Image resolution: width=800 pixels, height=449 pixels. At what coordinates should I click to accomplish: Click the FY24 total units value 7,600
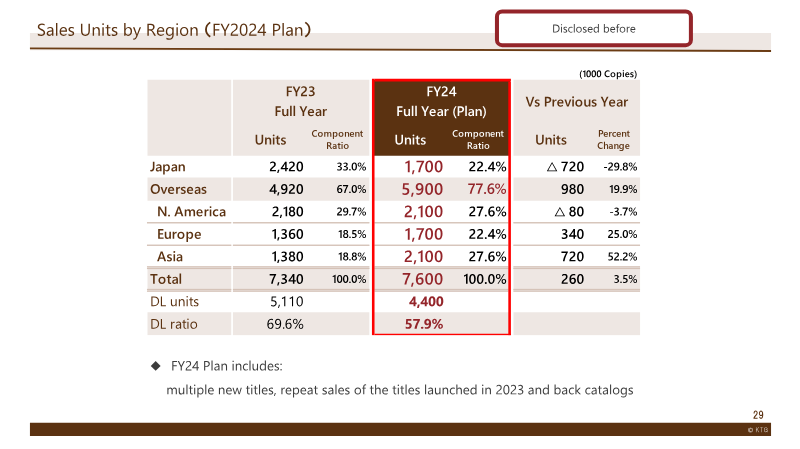tap(422, 279)
